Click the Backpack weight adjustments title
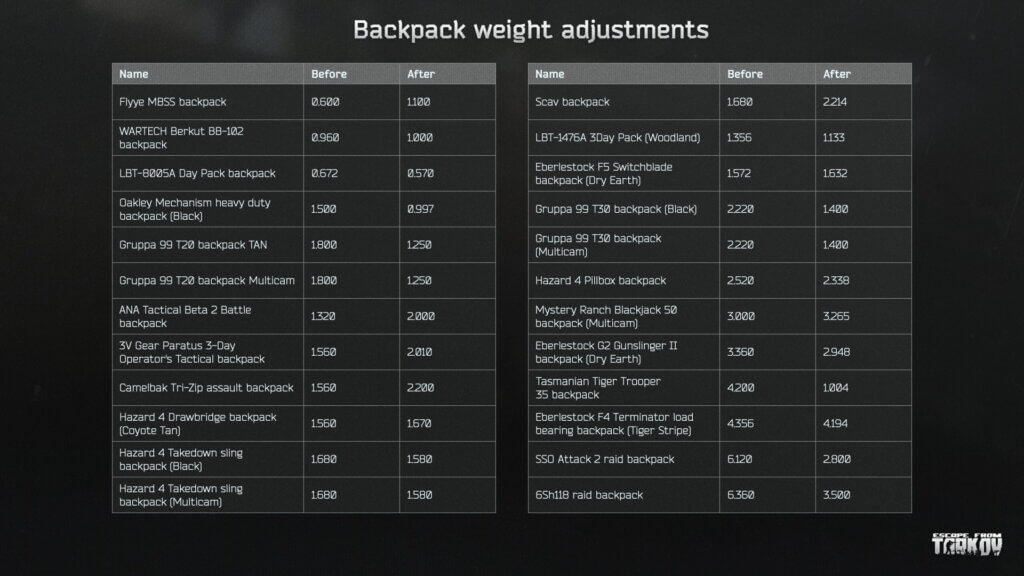Viewport: 1024px width, 576px height. tap(531, 30)
